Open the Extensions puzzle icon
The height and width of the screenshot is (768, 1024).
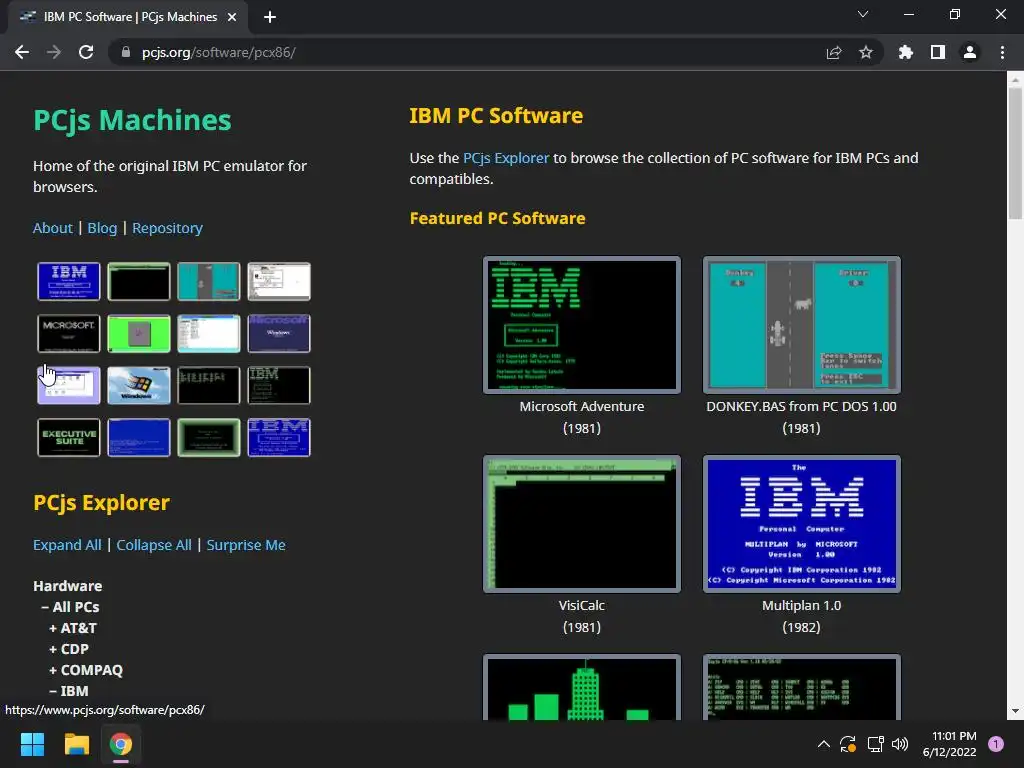(905, 52)
